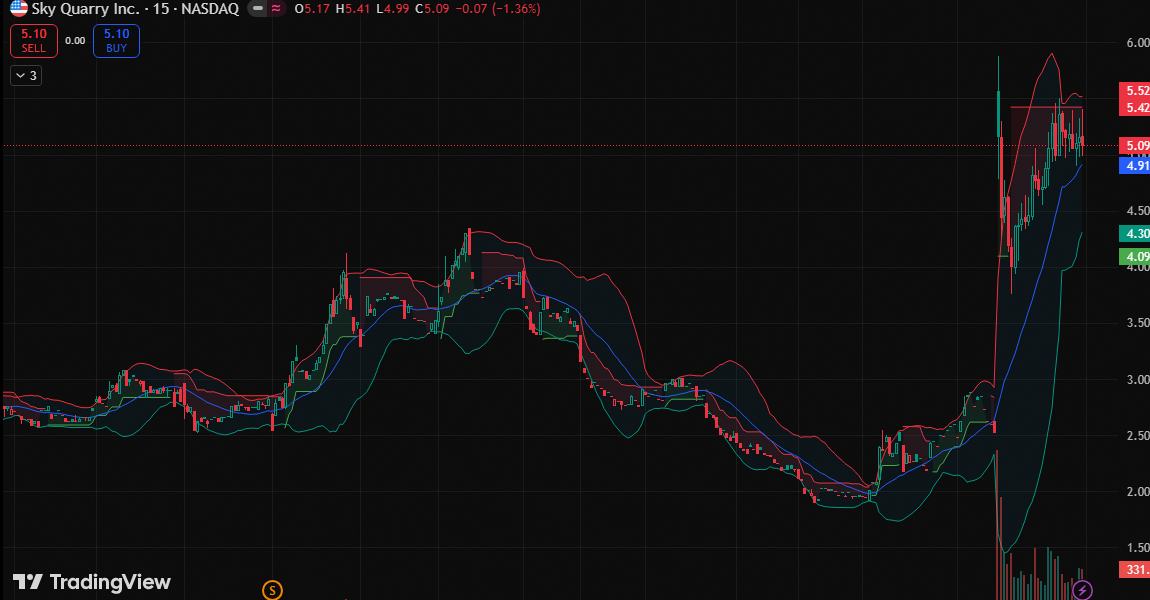Viewport: 1150px width, 600px height.
Task: Click the red 331 volume label
Action: click(1135, 570)
